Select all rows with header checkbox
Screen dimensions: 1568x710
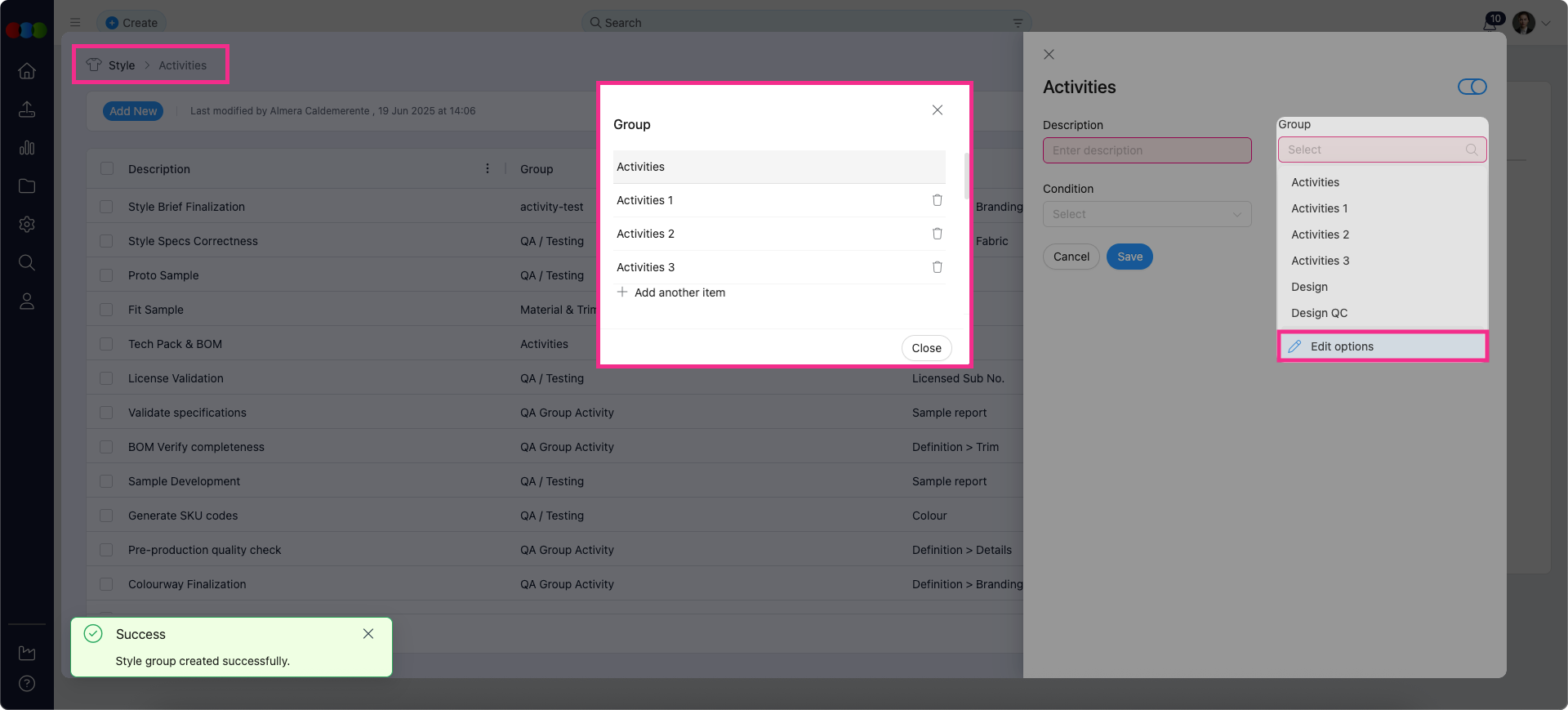click(x=106, y=168)
